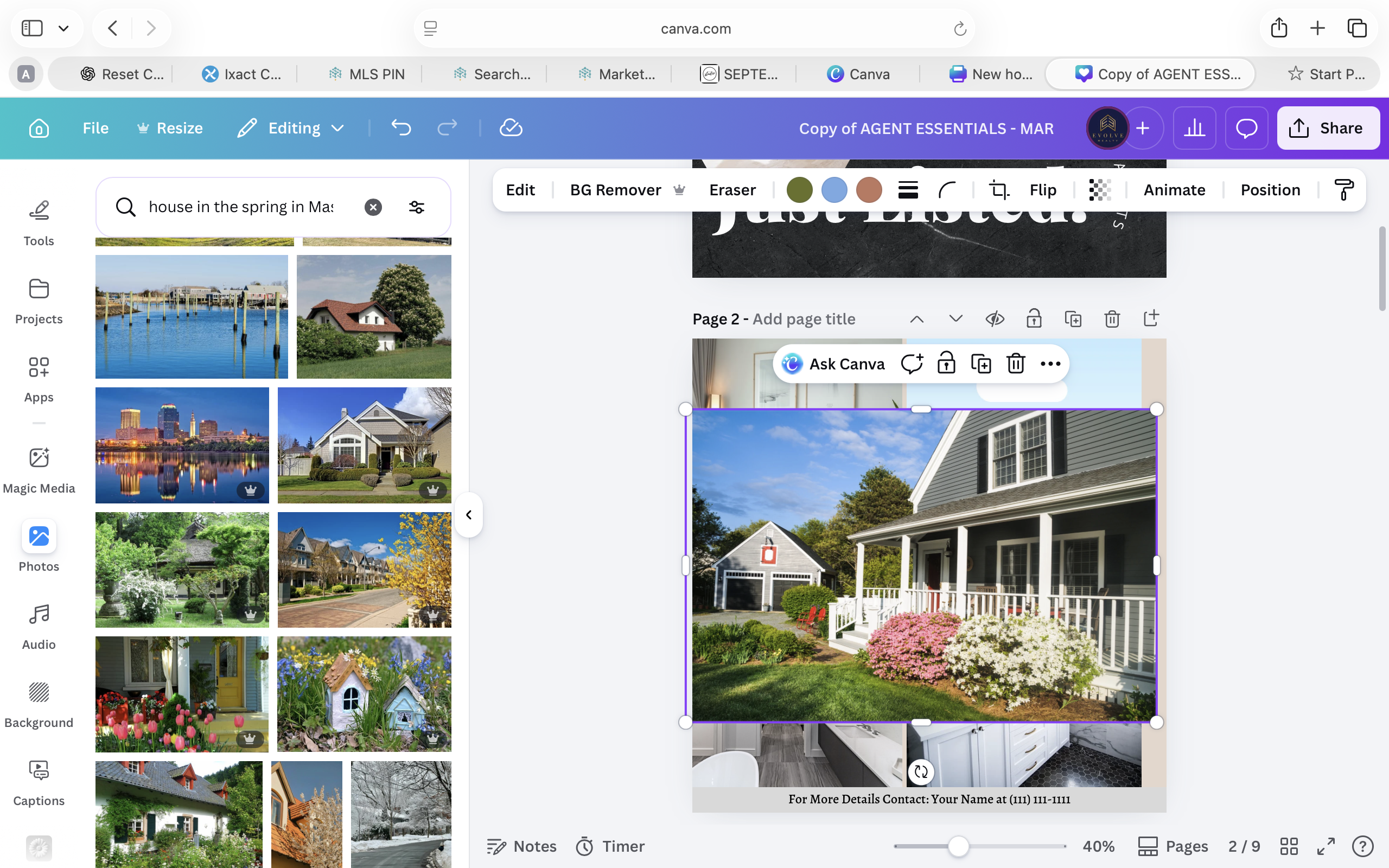Click the Share button

[x=1328, y=128]
